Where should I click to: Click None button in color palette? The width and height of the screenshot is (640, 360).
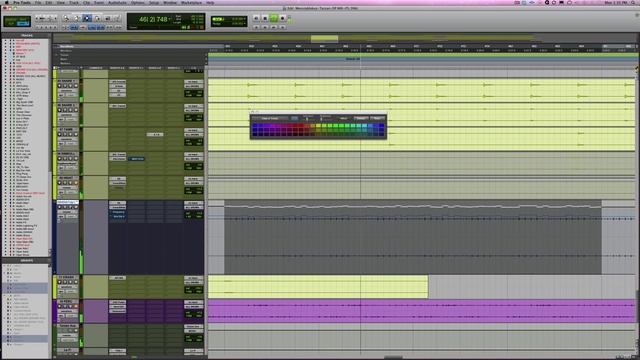pos(378,118)
